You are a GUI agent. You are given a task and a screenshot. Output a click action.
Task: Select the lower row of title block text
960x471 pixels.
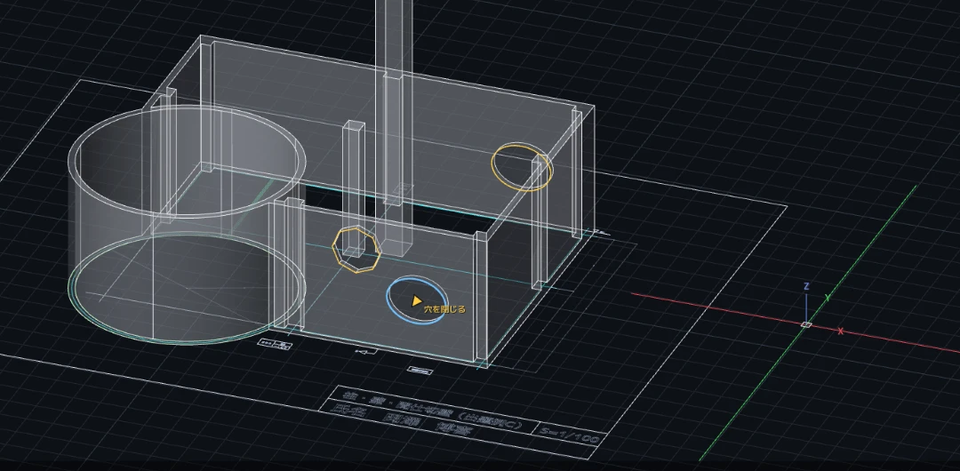coord(404,420)
